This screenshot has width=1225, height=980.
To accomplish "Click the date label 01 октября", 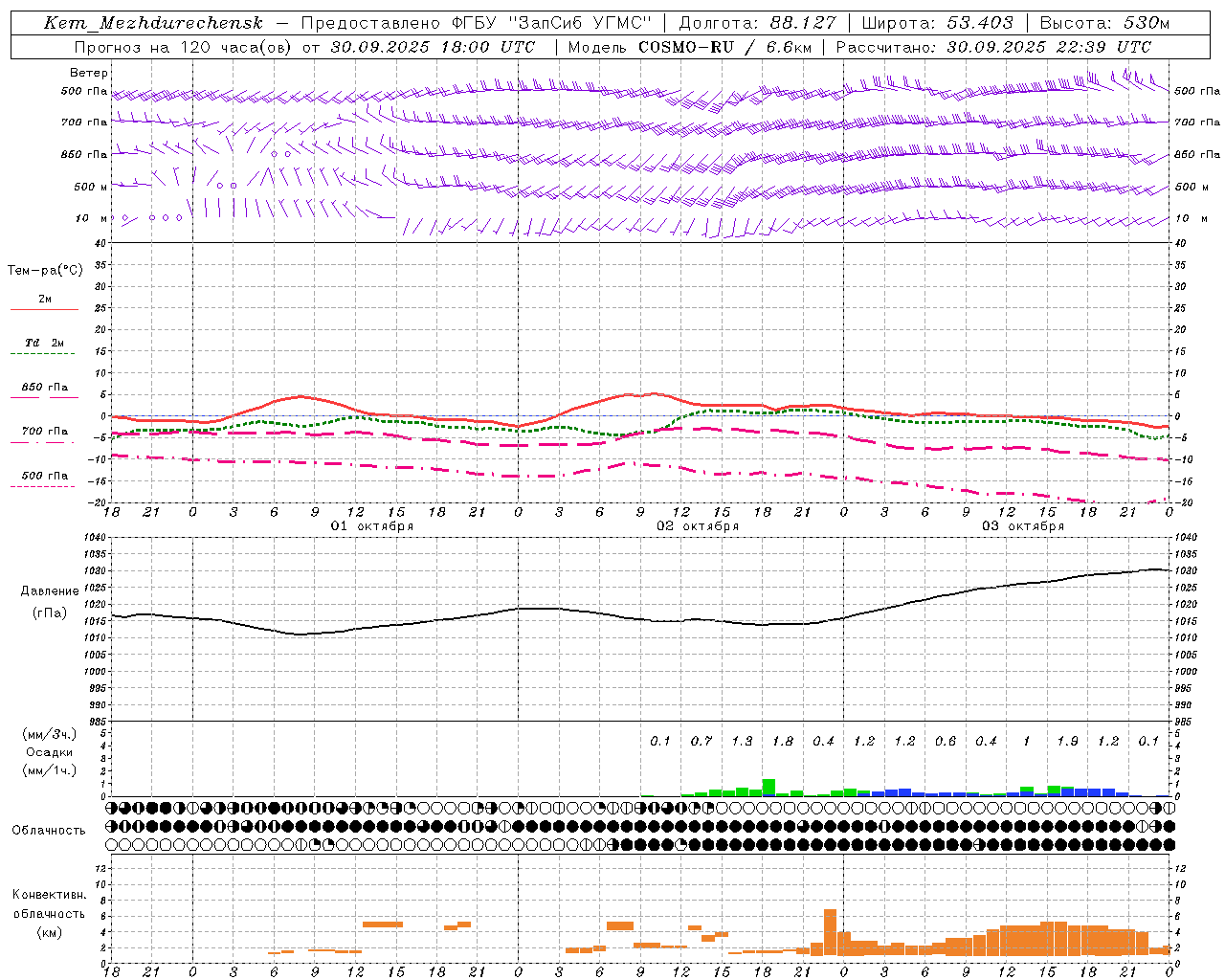I will [372, 525].
